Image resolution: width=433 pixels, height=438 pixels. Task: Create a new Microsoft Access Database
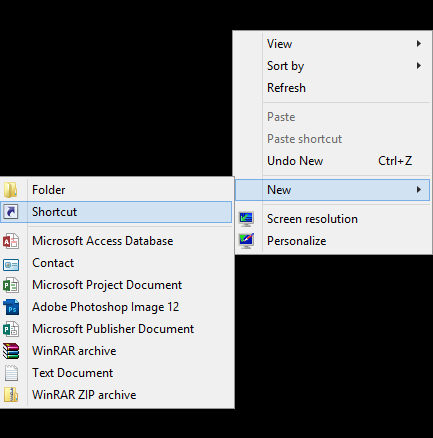pyautogui.click(x=116, y=241)
